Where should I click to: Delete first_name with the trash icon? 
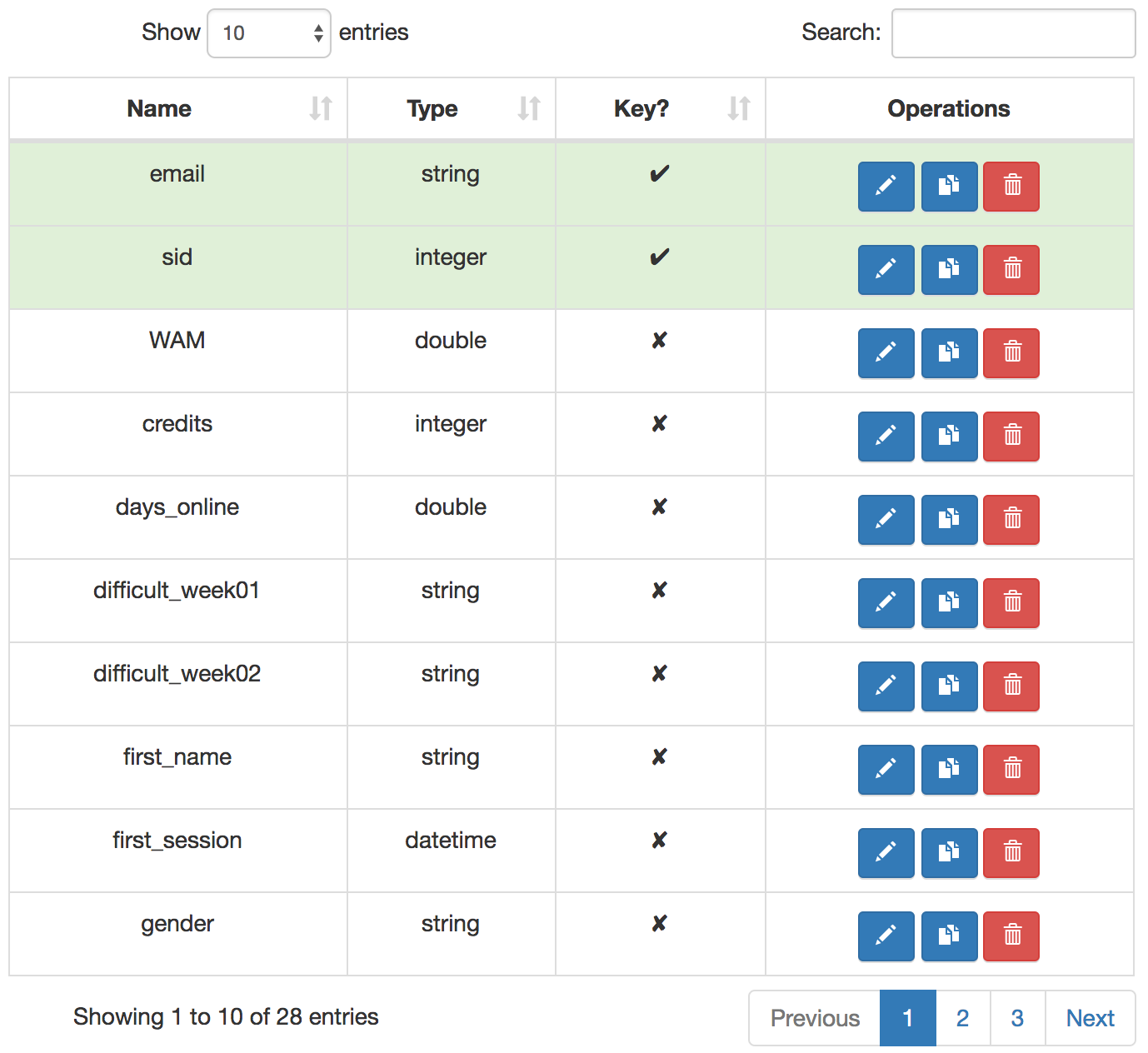1011,769
